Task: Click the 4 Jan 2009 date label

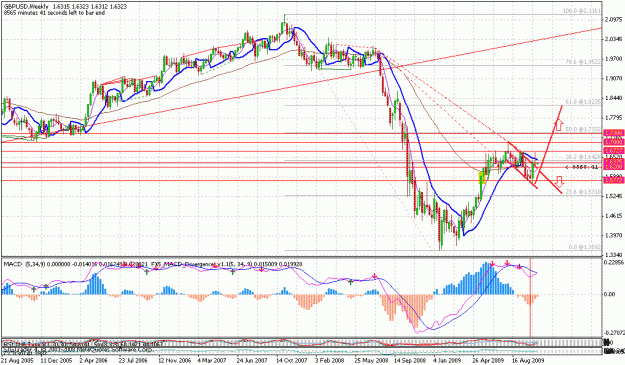Action: pyautogui.click(x=447, y=360)
